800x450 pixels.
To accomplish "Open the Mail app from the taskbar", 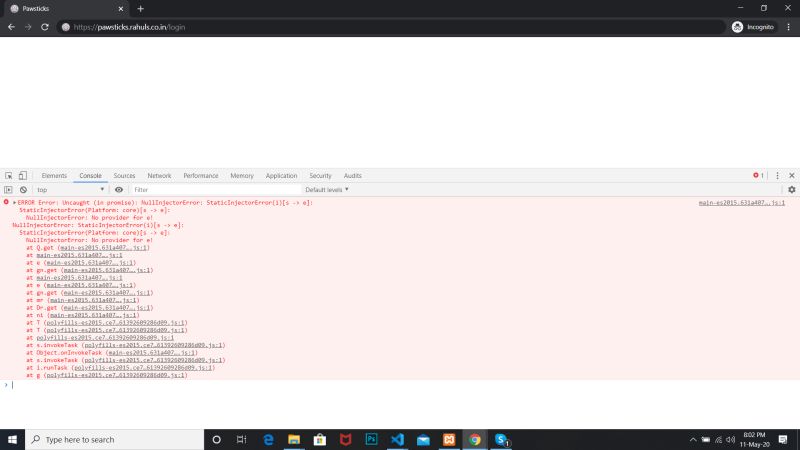I will click(x=423, y=439).
